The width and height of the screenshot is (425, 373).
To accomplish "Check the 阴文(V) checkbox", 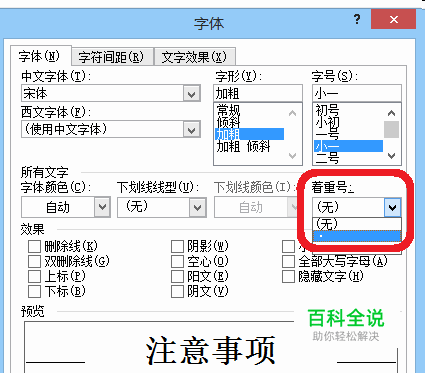I will [x=177, y=291].
